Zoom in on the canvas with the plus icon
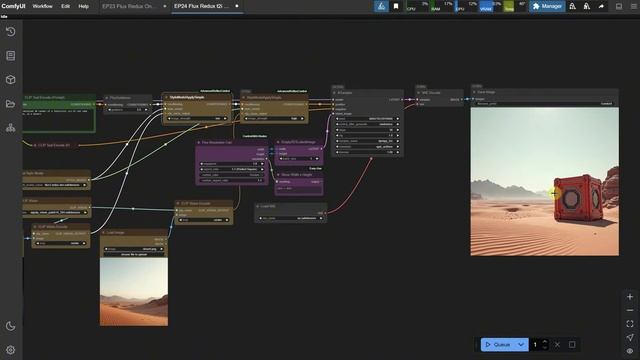Image resolution: width=640 pixels, height=360 pixels. click(630, 297)
